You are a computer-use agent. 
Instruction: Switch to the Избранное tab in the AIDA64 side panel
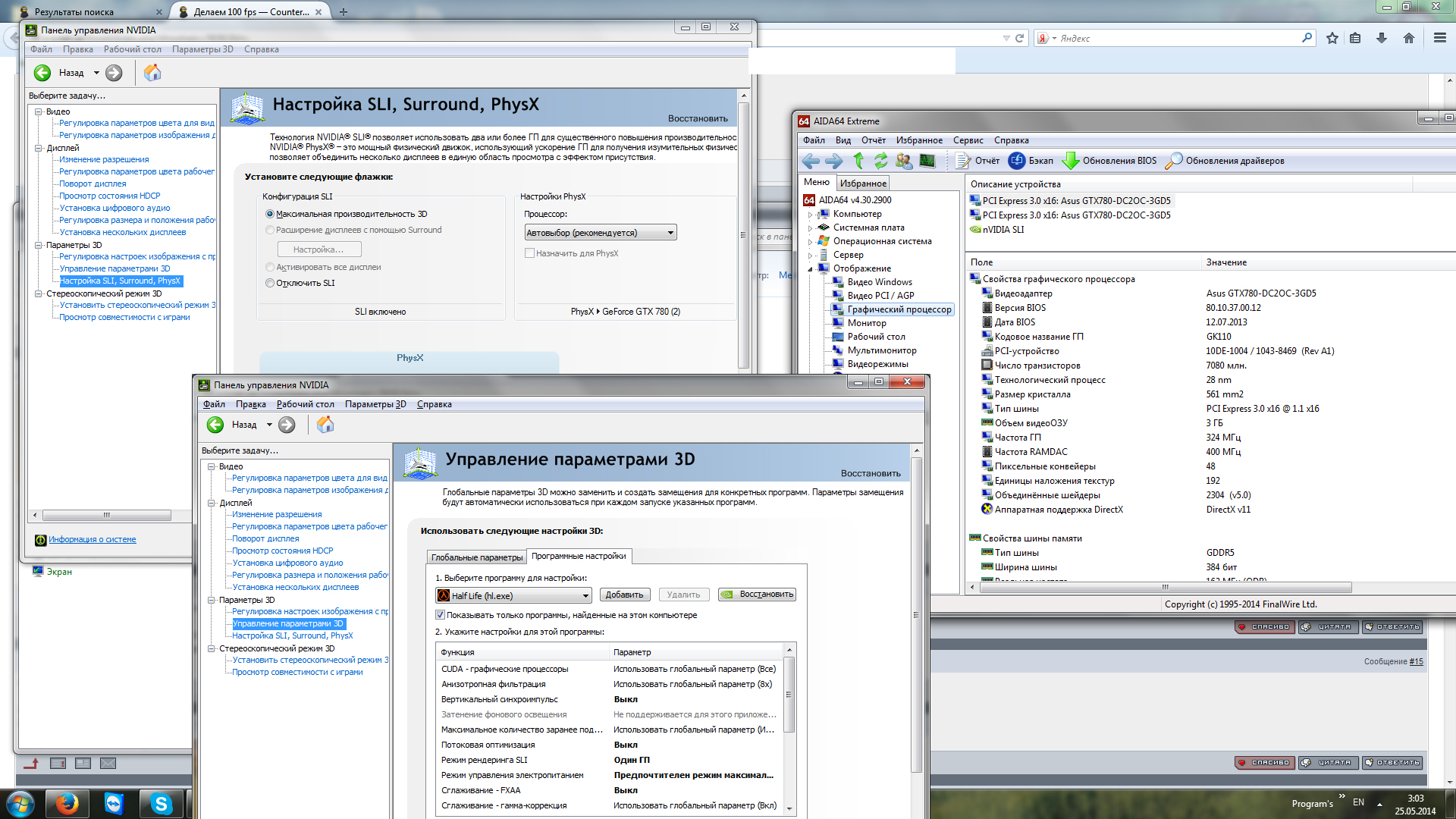coord(863,184)
